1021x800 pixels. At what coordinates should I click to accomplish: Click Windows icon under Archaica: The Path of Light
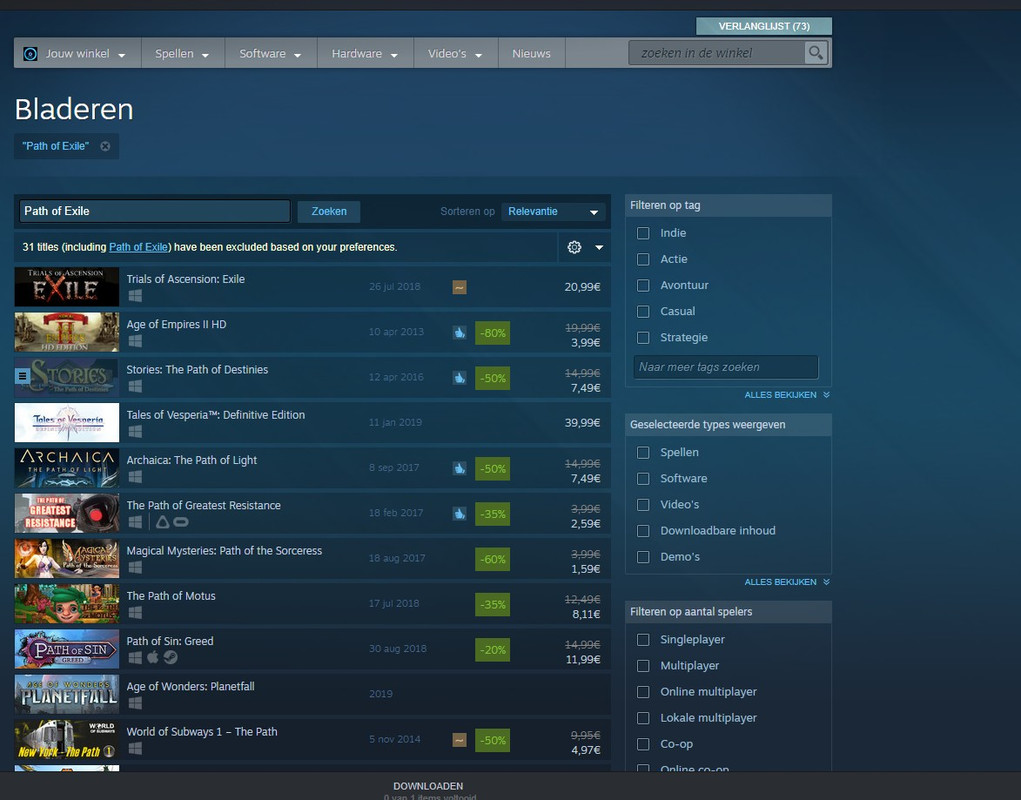pos(135,477)
